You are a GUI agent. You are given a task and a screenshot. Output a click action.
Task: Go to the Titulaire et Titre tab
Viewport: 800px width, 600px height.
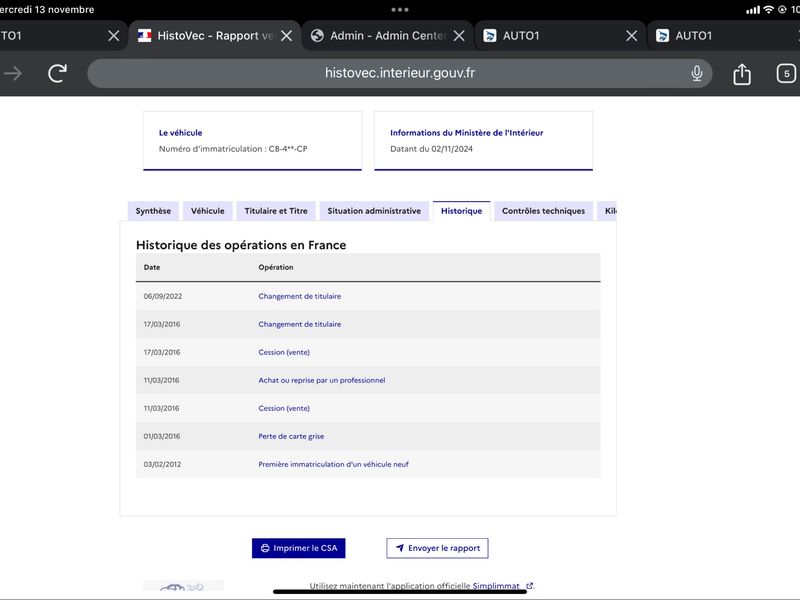[276, 211]
